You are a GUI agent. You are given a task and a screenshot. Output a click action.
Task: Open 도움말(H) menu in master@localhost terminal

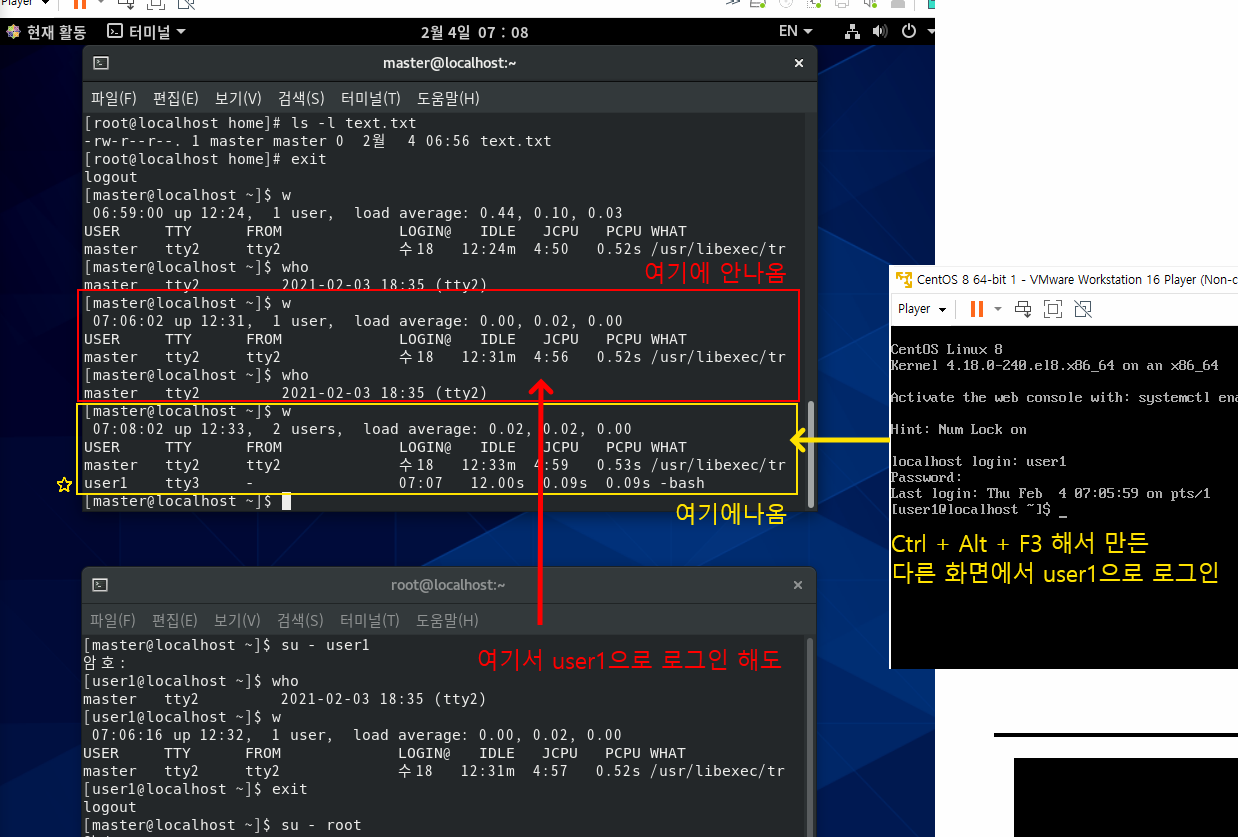coord(448,98)
